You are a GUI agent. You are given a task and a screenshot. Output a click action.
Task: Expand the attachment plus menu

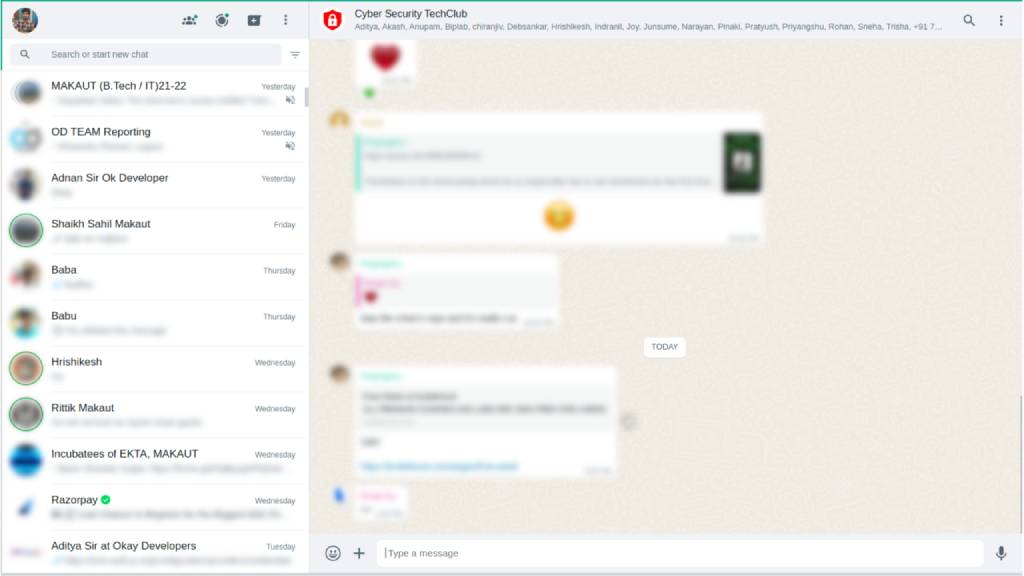(359, 553)
